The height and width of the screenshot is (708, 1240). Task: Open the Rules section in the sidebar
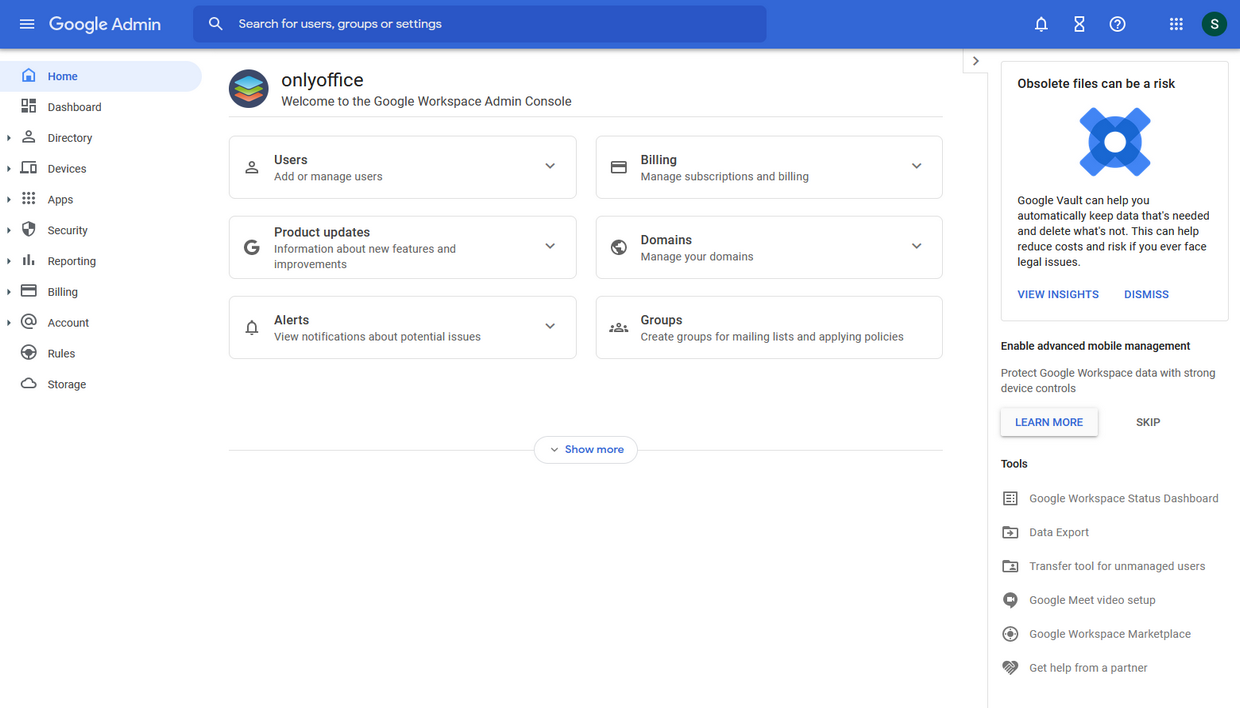point(59,352)
